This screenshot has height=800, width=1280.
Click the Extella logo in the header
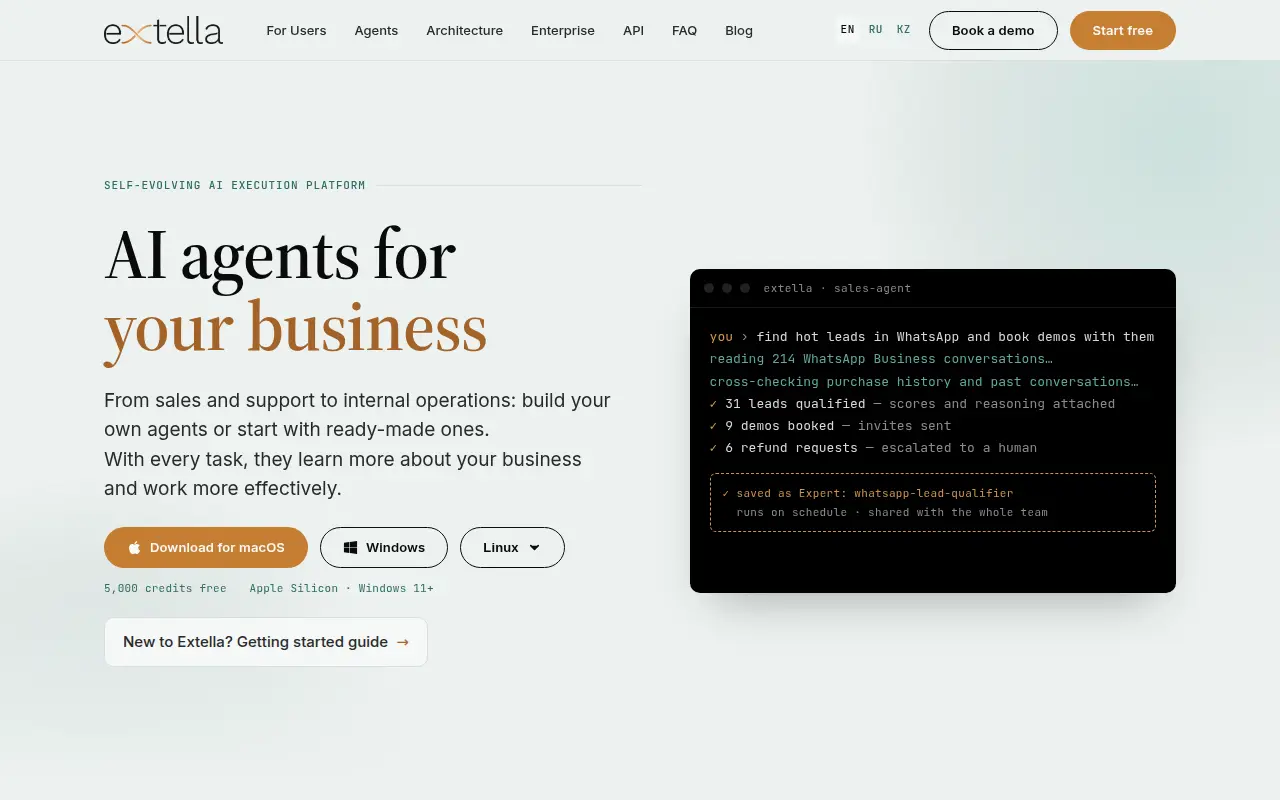click(x=163, y=31)
